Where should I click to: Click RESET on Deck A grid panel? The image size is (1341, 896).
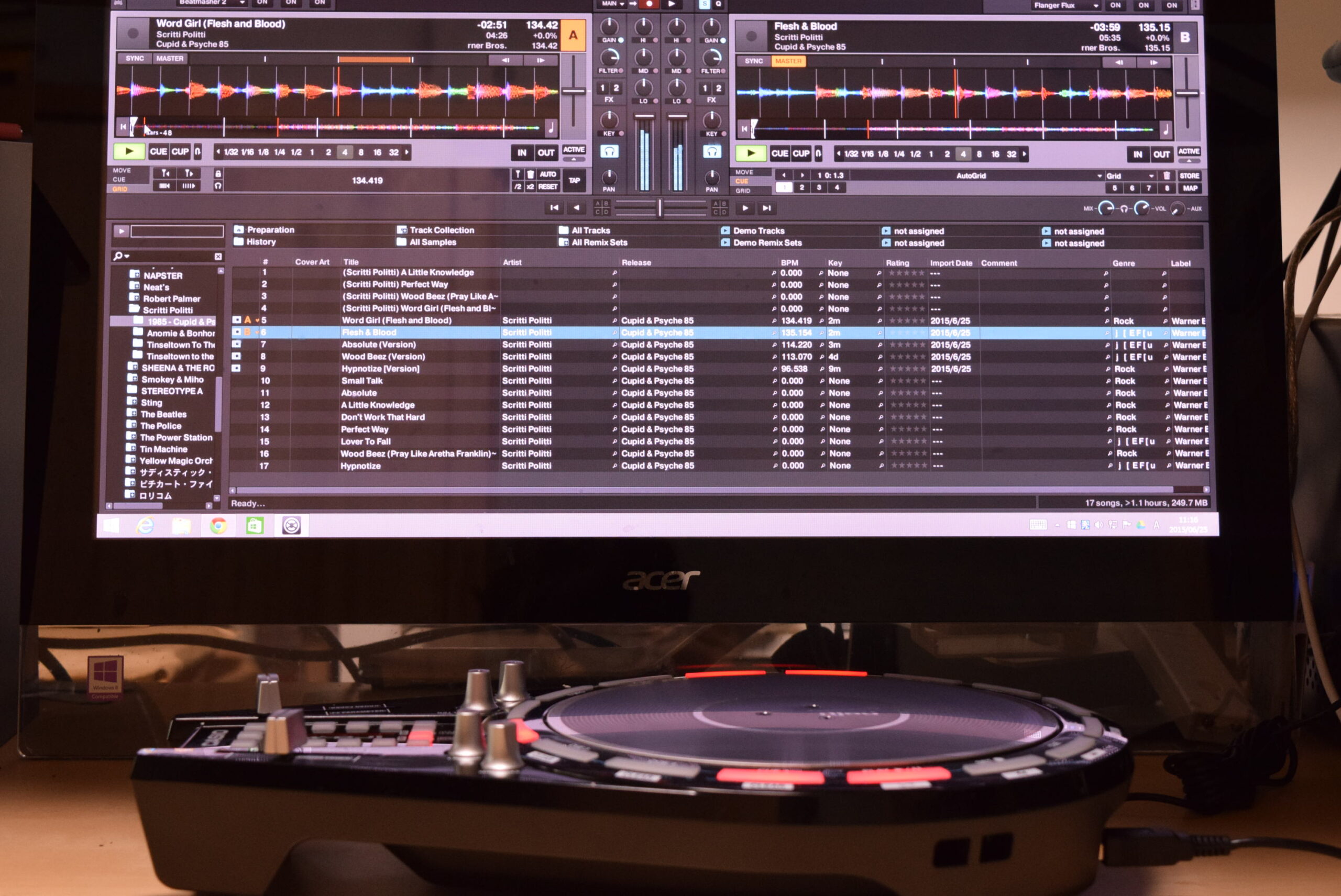[547, 187]
